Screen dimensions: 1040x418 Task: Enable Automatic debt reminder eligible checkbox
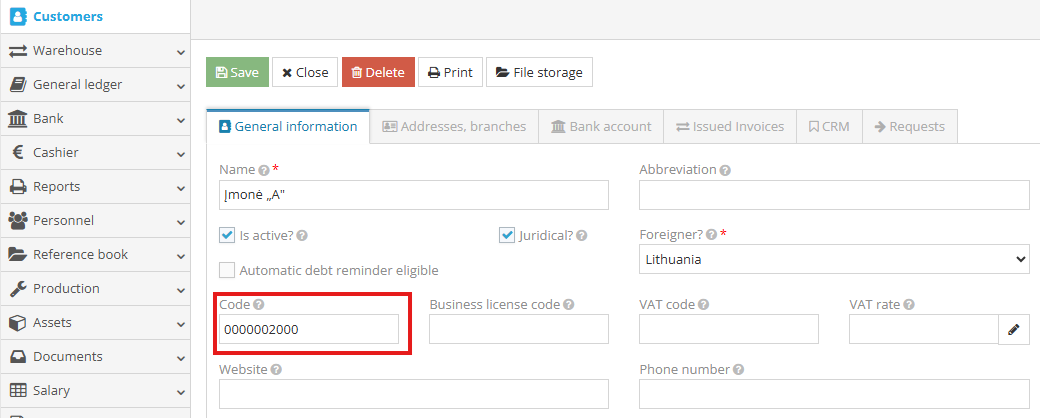227,270
